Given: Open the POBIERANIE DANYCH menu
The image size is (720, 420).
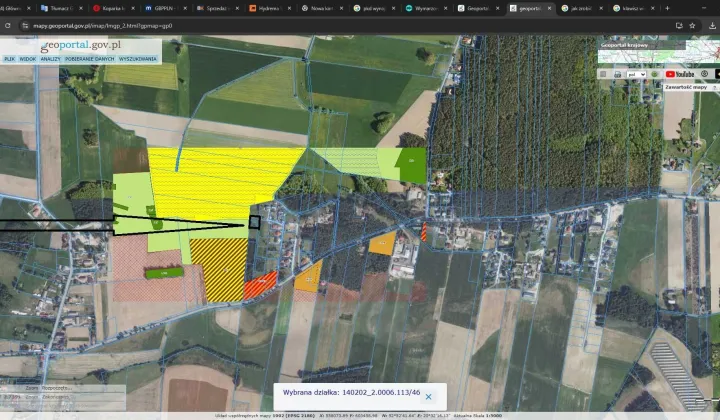Looking at the screenshot, I should coord(90,59).
